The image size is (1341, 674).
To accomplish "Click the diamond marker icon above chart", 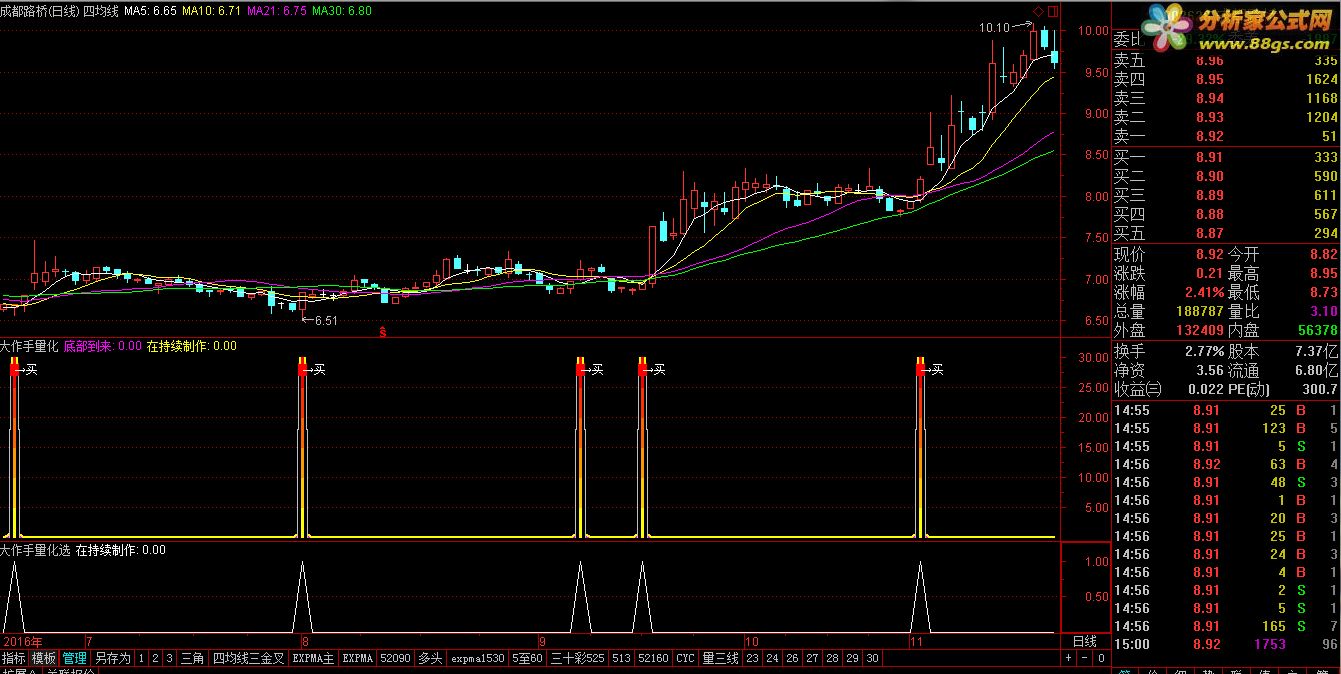I will click(x=1038, y=11).
